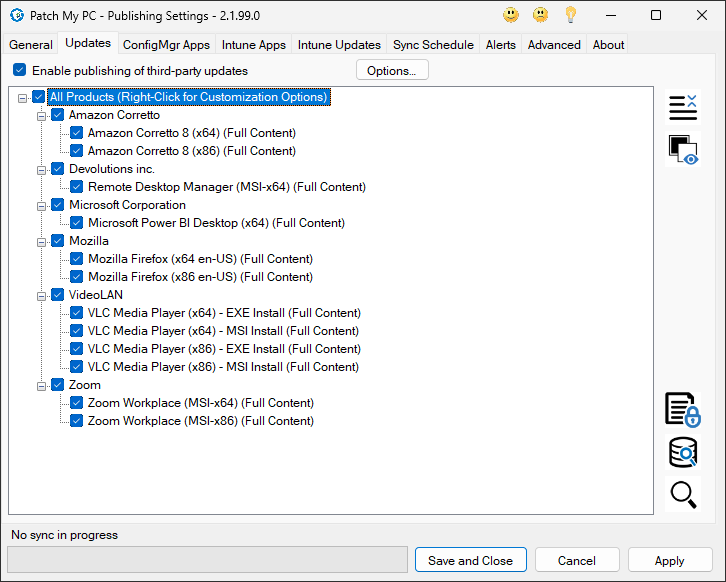Uncheck Amazon Corretto 8 (x64) checkbox
The image size is (726, 582).
point(77,133)
